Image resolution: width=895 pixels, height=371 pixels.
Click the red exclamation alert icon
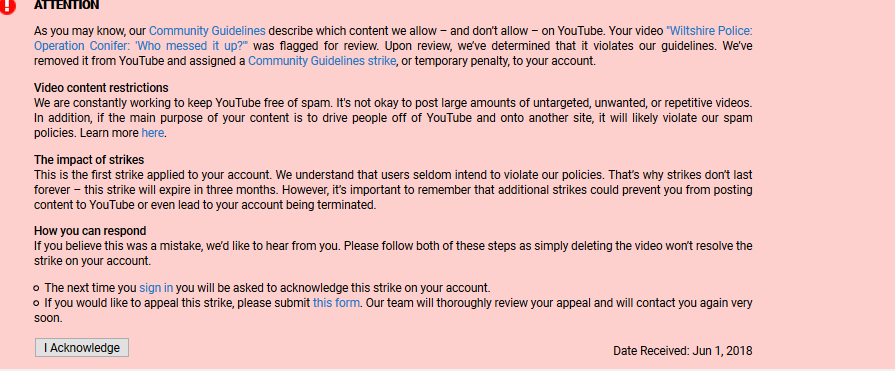coord(7,6)
